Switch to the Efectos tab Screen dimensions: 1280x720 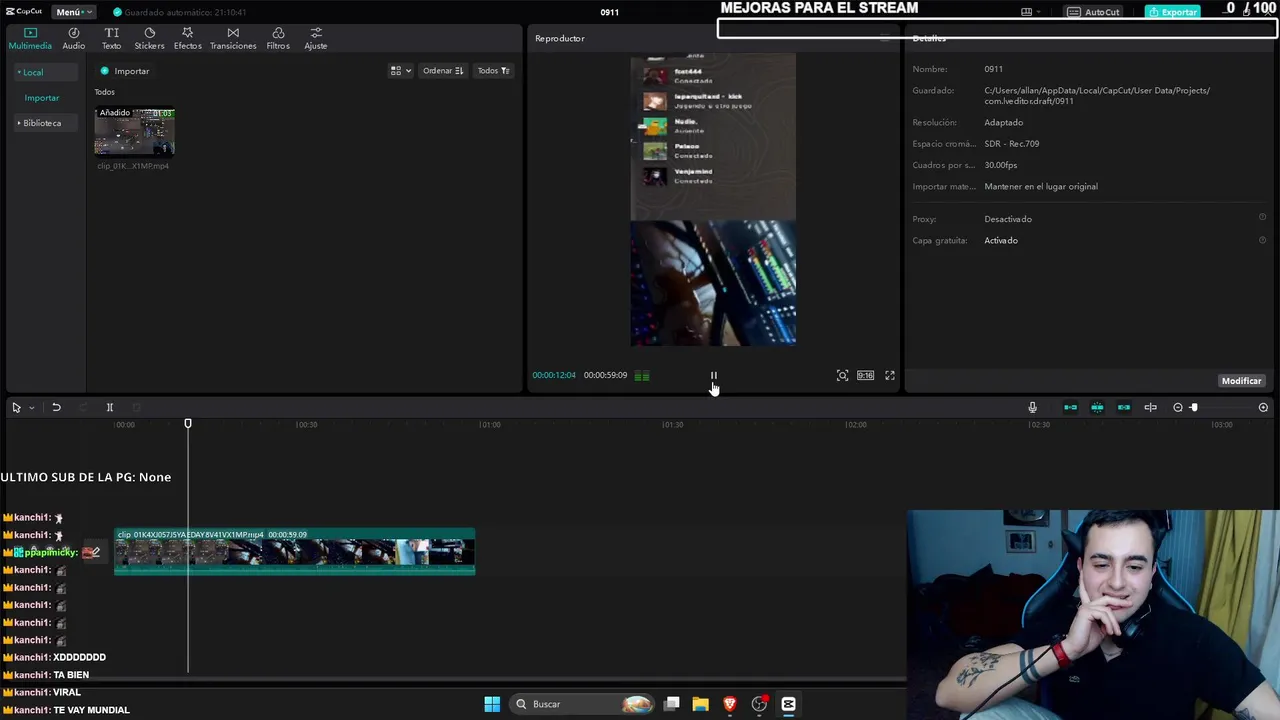187,39
